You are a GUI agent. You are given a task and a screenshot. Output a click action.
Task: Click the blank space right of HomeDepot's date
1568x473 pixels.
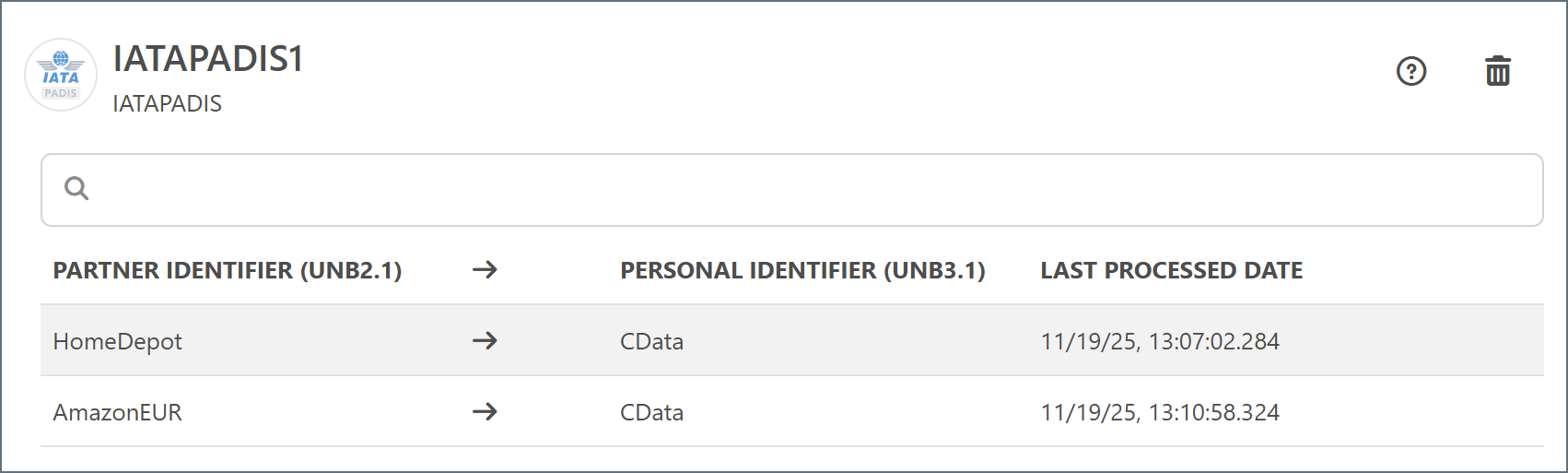point(1410,341)
